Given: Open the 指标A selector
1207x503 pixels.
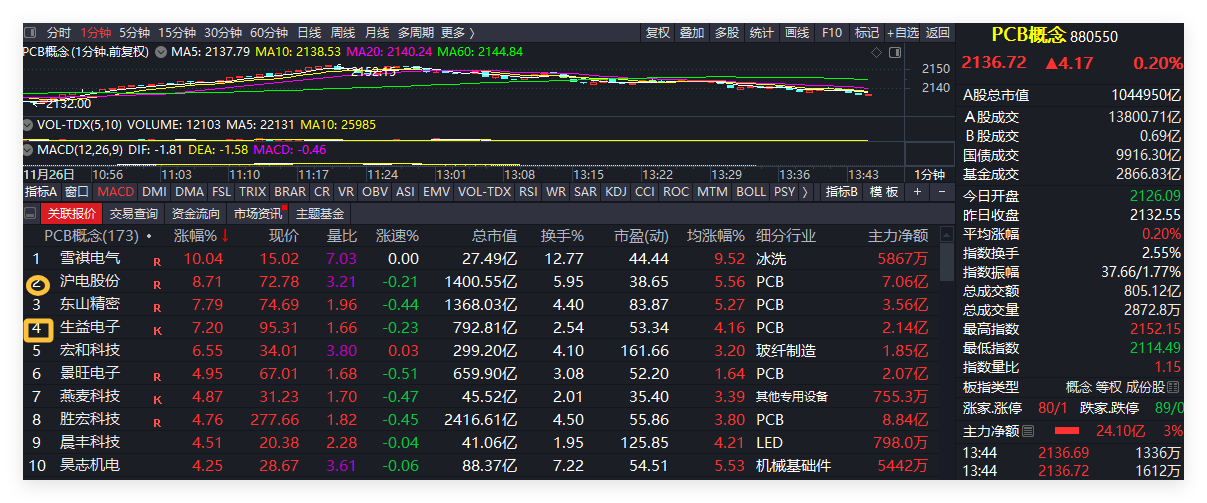Looking at the screenshot, I should (x=42, y=191).
